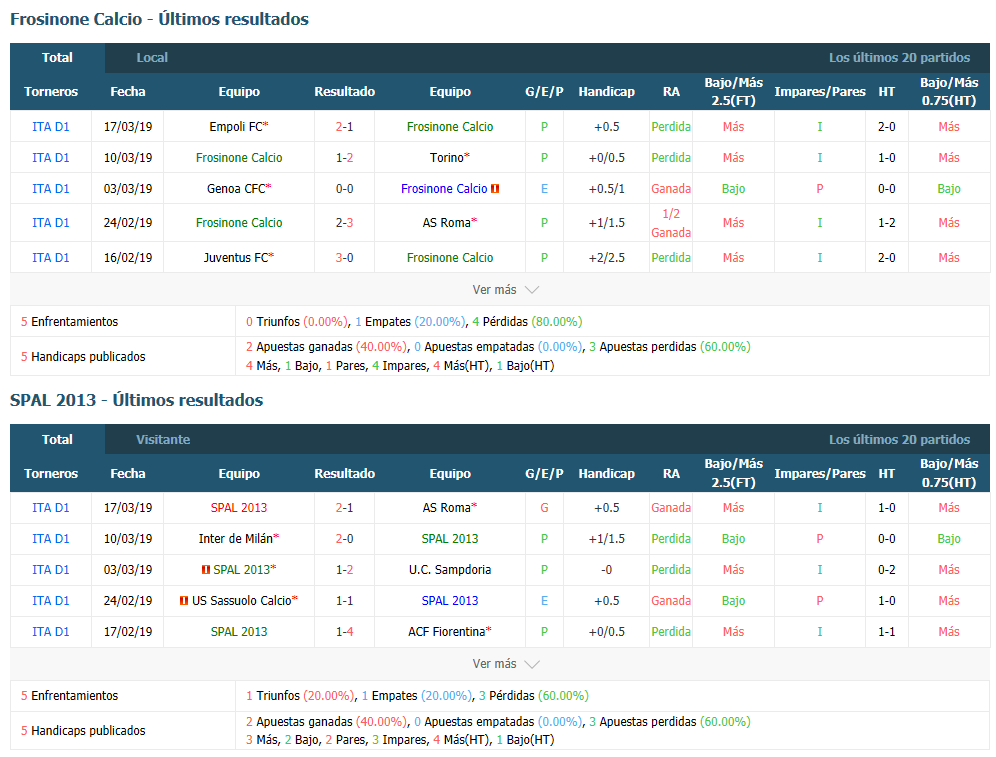Click '5 Enfrentamientos' in the Frosinone Calcio summary

pyautogui.click(x=69, y=322)
